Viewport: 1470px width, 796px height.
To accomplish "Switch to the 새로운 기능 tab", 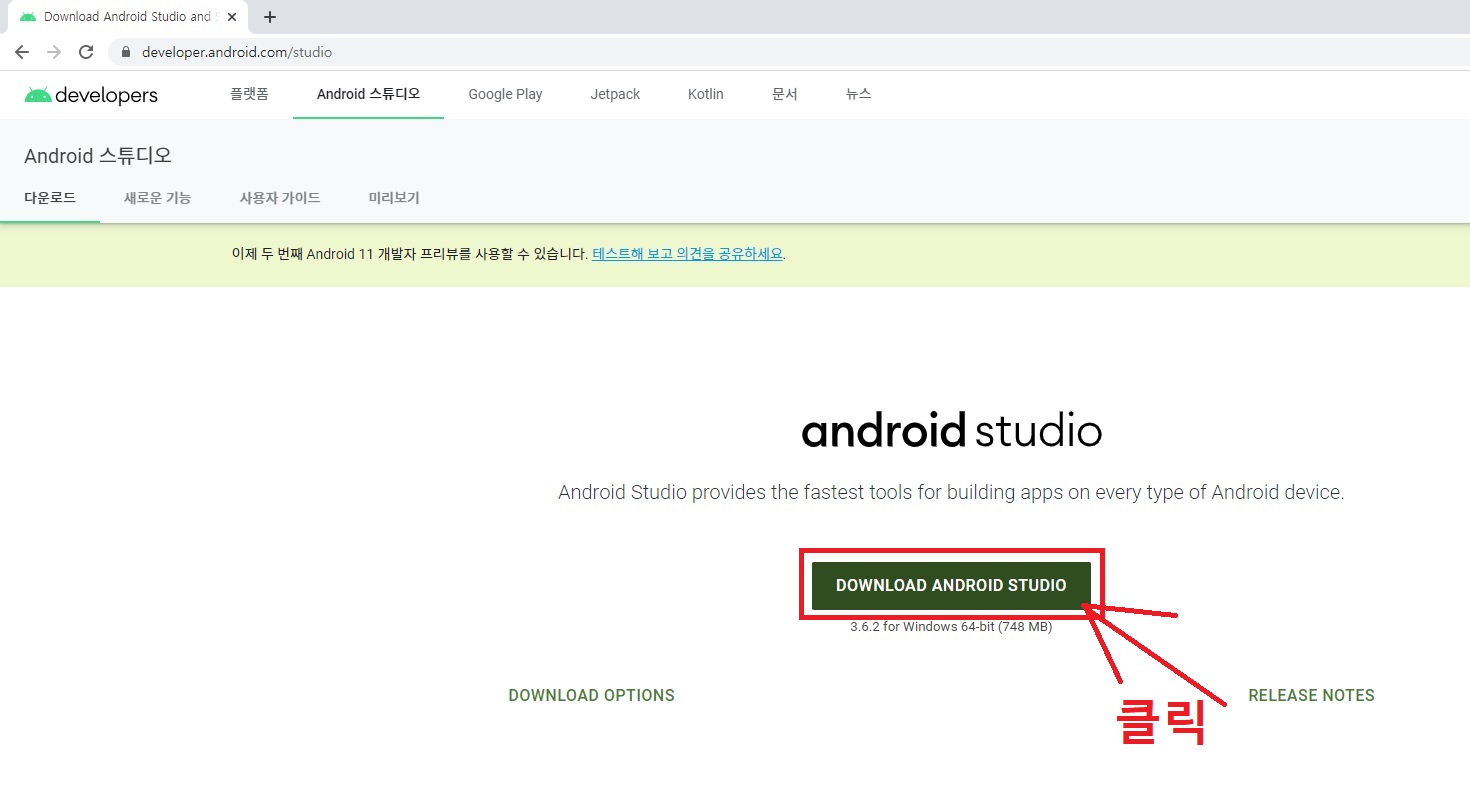I will coord(157,198).
